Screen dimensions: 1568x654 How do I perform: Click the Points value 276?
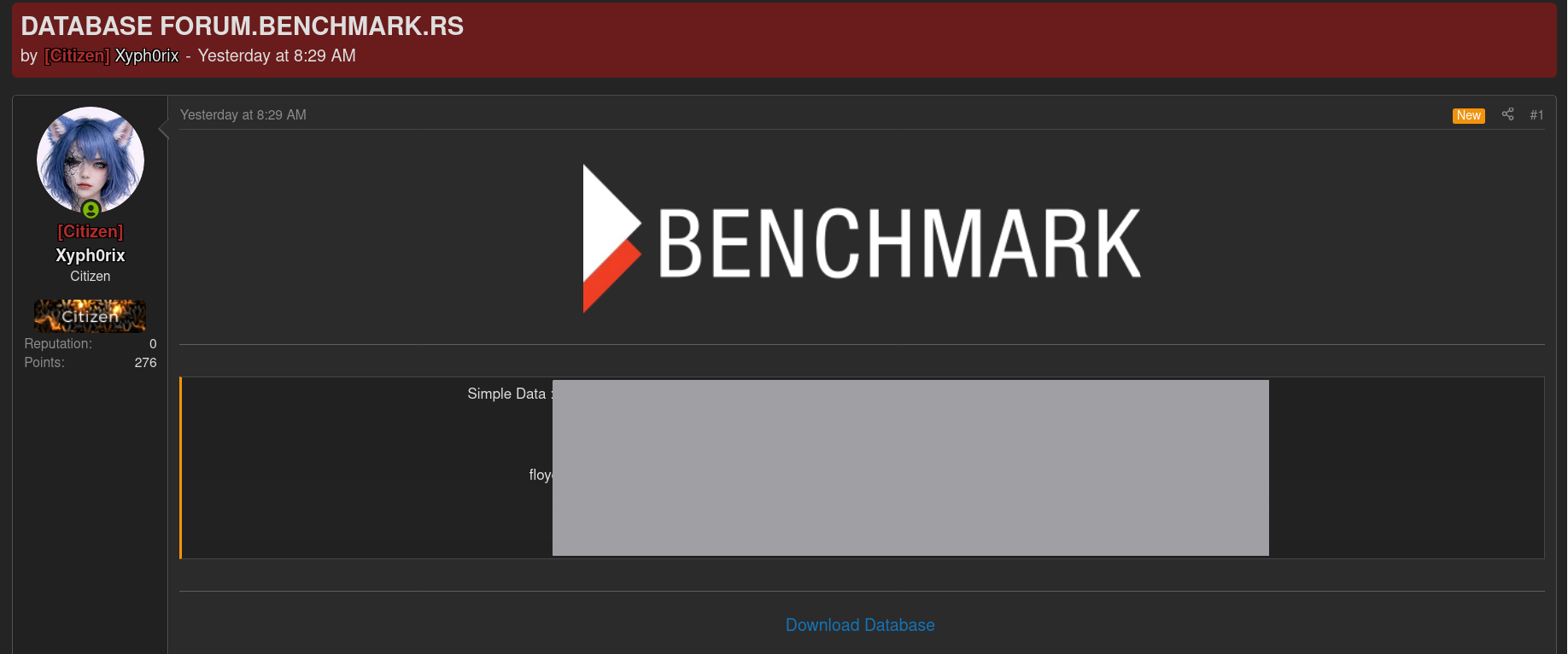[x=145, y=363]
